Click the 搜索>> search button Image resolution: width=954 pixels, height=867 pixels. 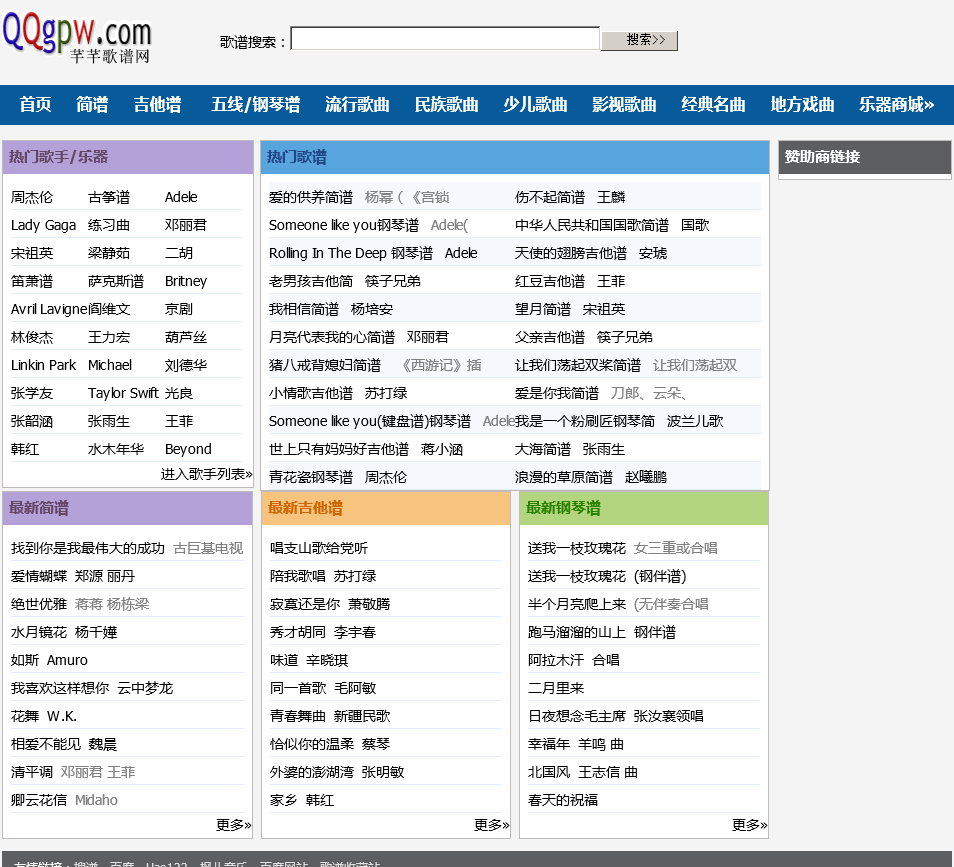(639, 40)
